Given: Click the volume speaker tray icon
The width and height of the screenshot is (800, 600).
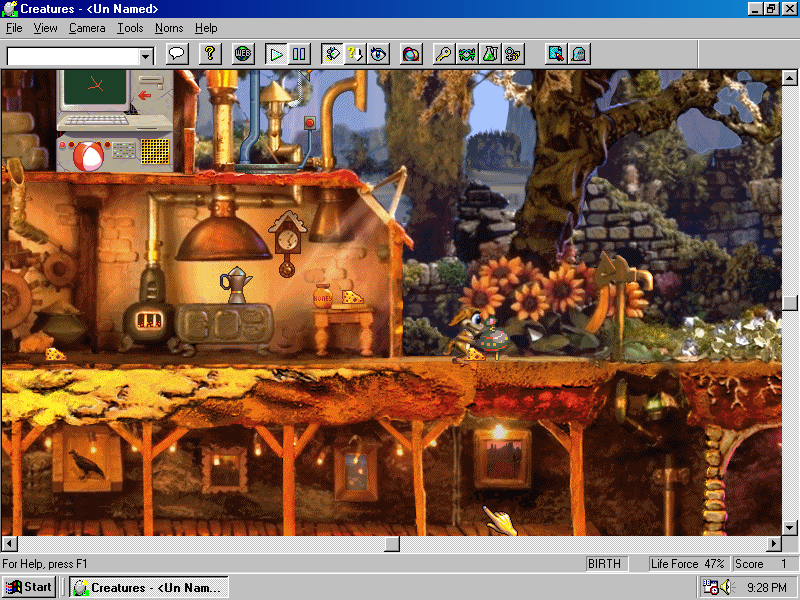Looking at the screenshot, I should coord(726,587).
